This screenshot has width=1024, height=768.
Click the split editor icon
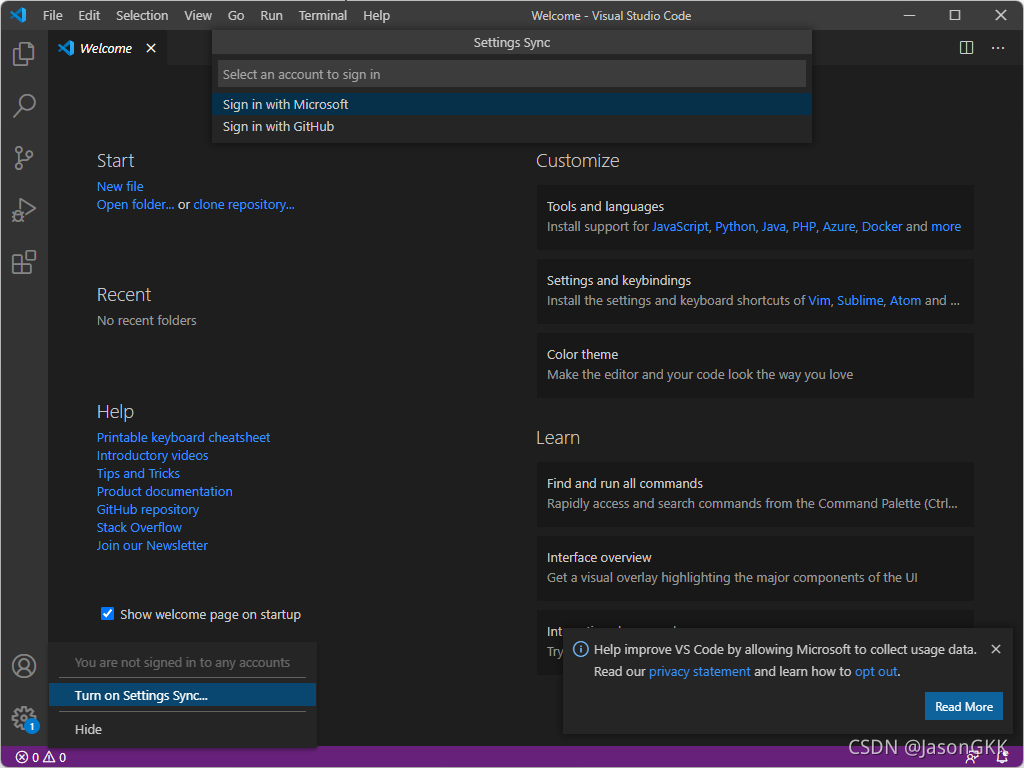[x=967, y=48]
